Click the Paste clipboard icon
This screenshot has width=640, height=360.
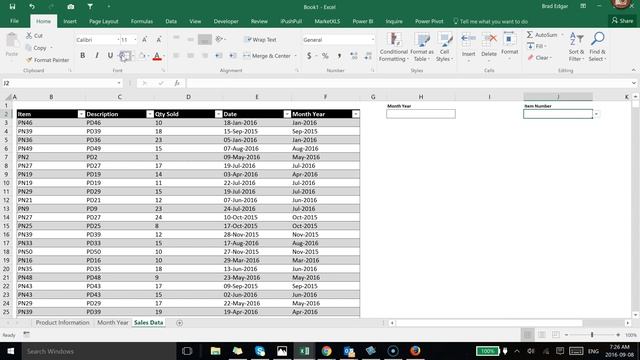click(x=12, y=41)
